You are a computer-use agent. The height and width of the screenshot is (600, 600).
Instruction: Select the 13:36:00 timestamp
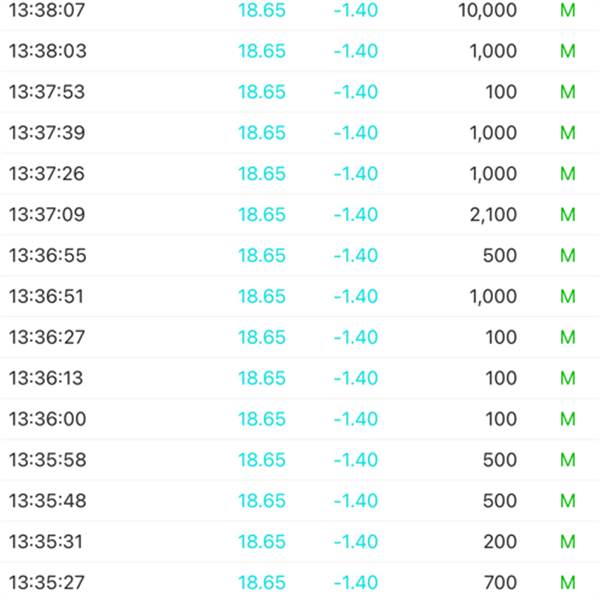click(x=47, y=420)
